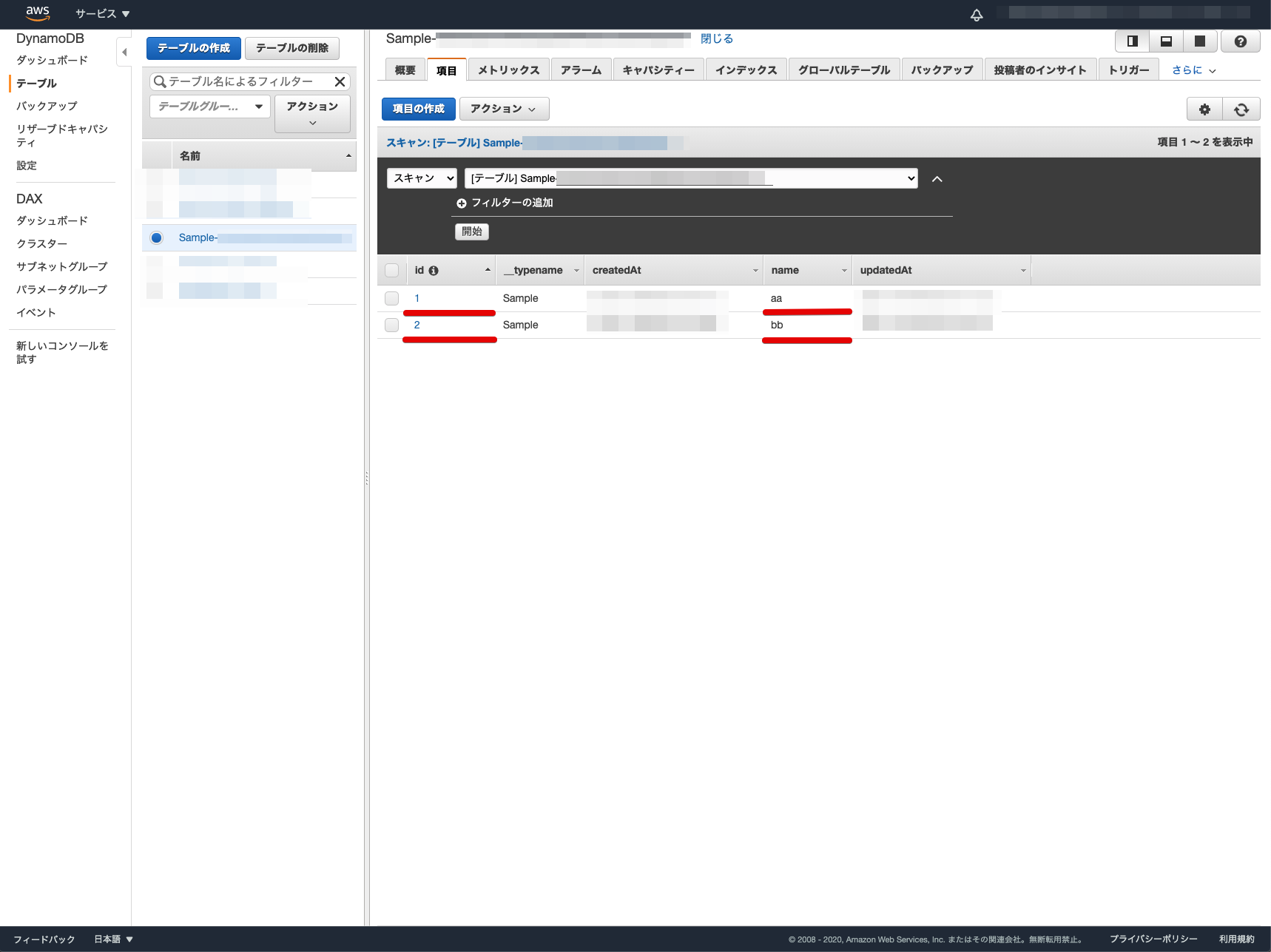Image resolution: width=1271 pixels, height=952 pixels.
Task: Open the スキャン type dropdown
Action: point(422,178)
